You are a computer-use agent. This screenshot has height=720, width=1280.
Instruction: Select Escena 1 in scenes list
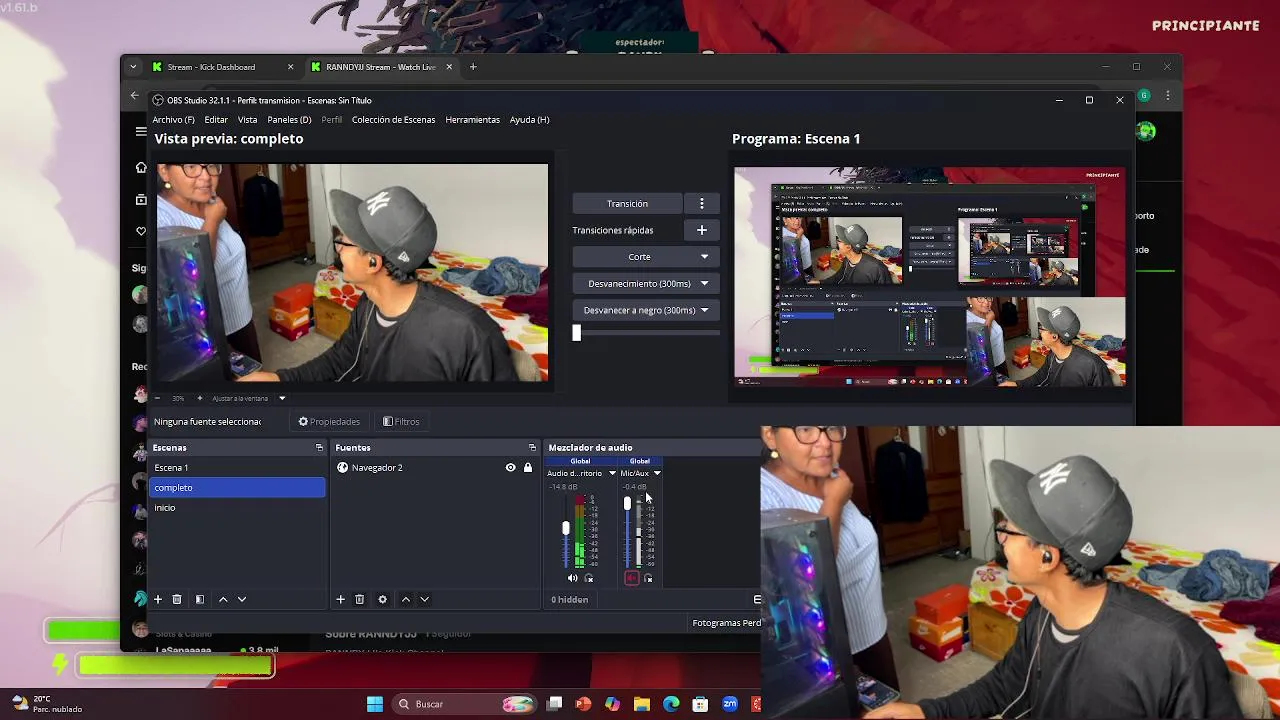[x=237, y=467]
